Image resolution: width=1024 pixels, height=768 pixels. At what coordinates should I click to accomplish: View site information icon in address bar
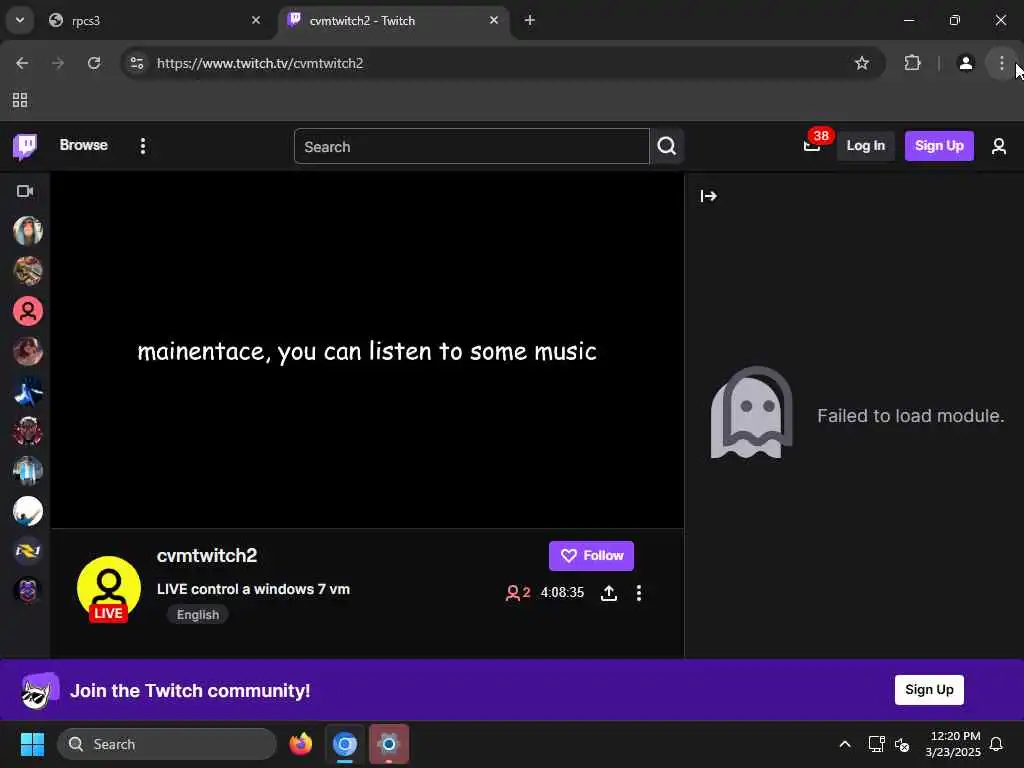click(x=136, y=63)
